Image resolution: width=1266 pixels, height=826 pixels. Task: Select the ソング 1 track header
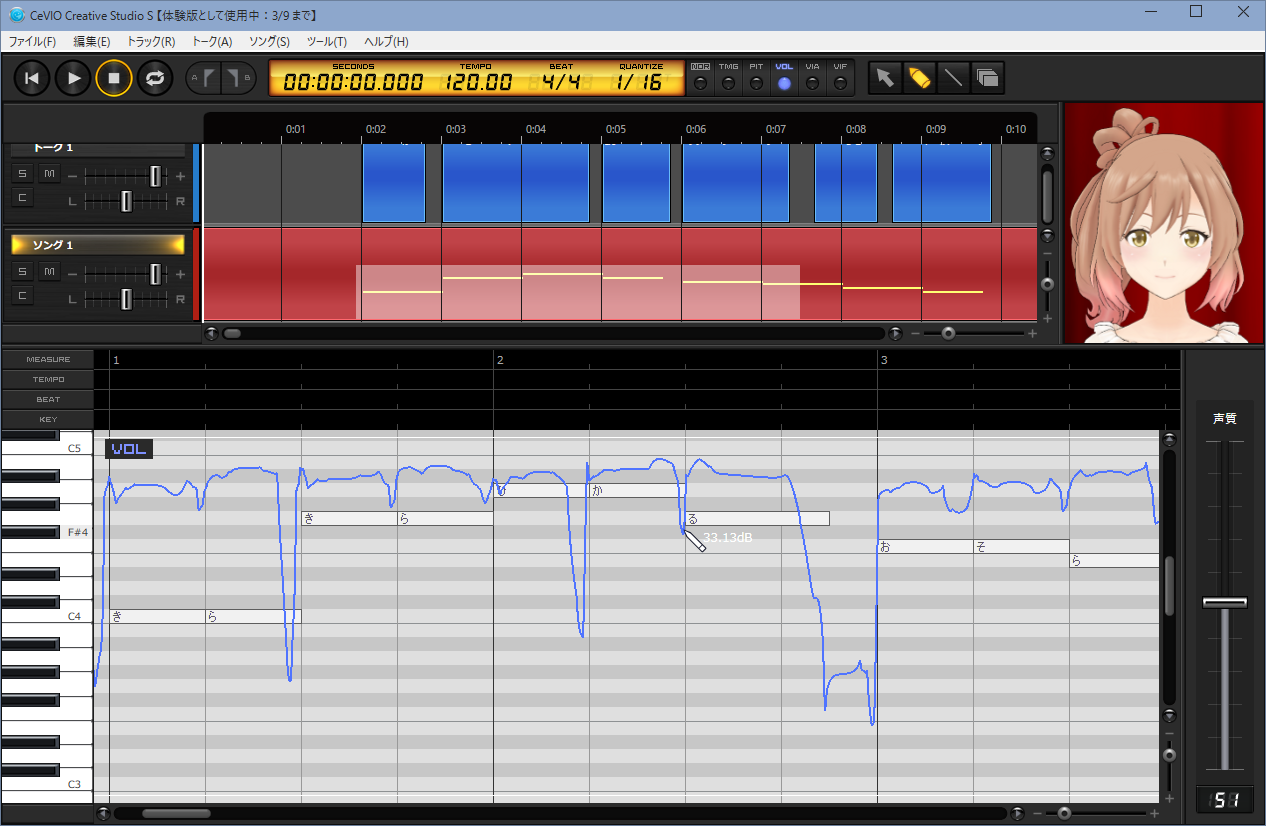pos(98,245)
